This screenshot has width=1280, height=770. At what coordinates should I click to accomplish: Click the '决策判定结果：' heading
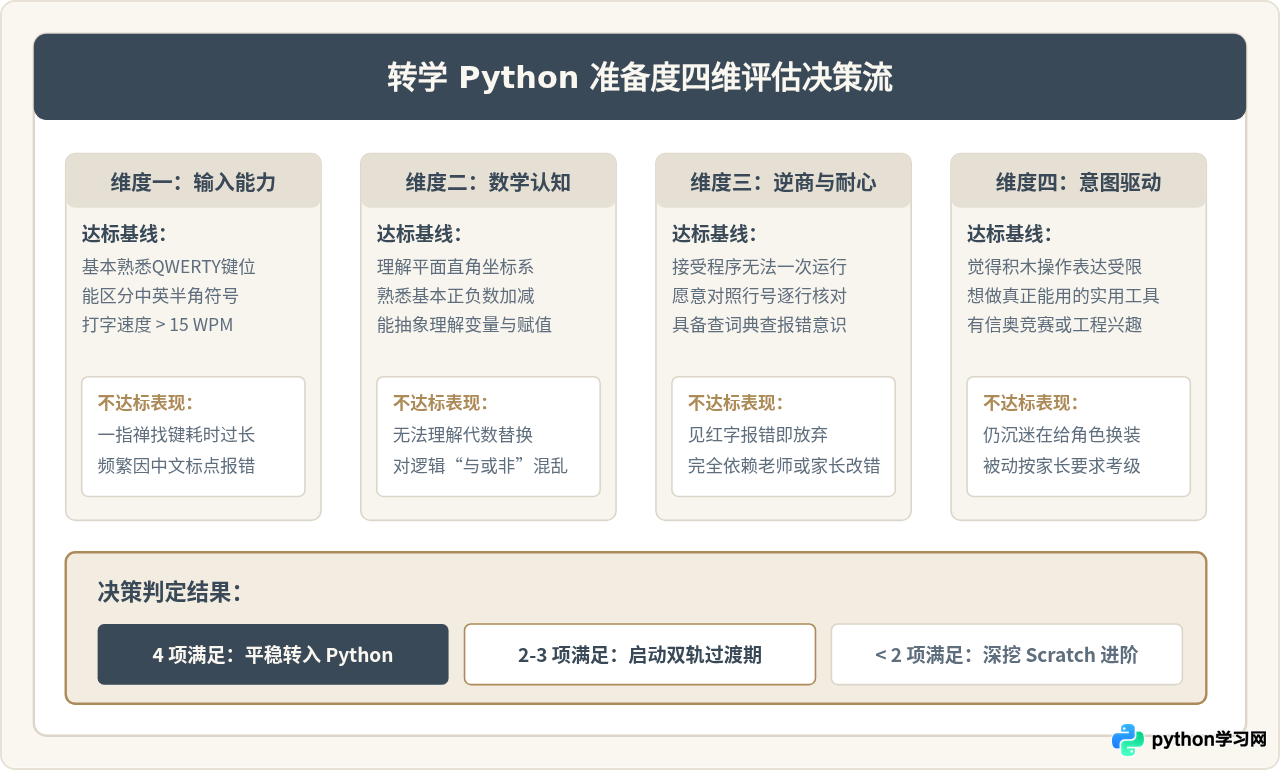170,591
